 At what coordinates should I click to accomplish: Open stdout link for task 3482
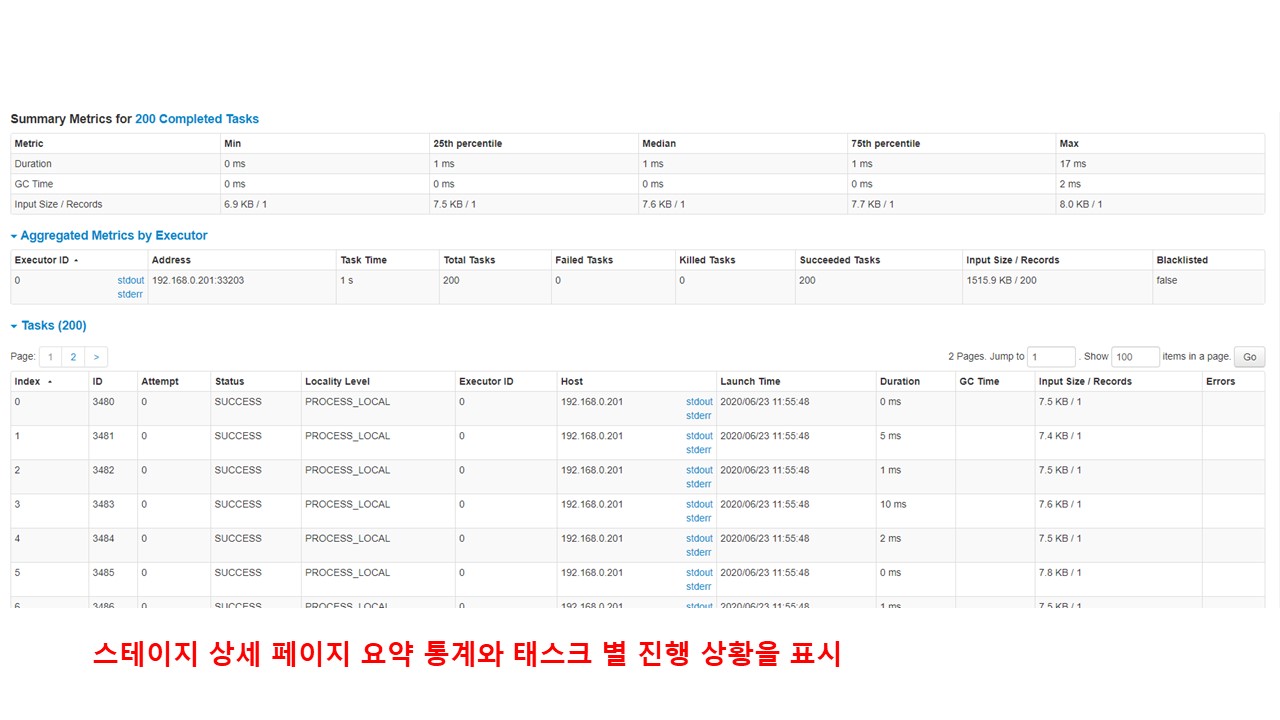pos(699,470)
